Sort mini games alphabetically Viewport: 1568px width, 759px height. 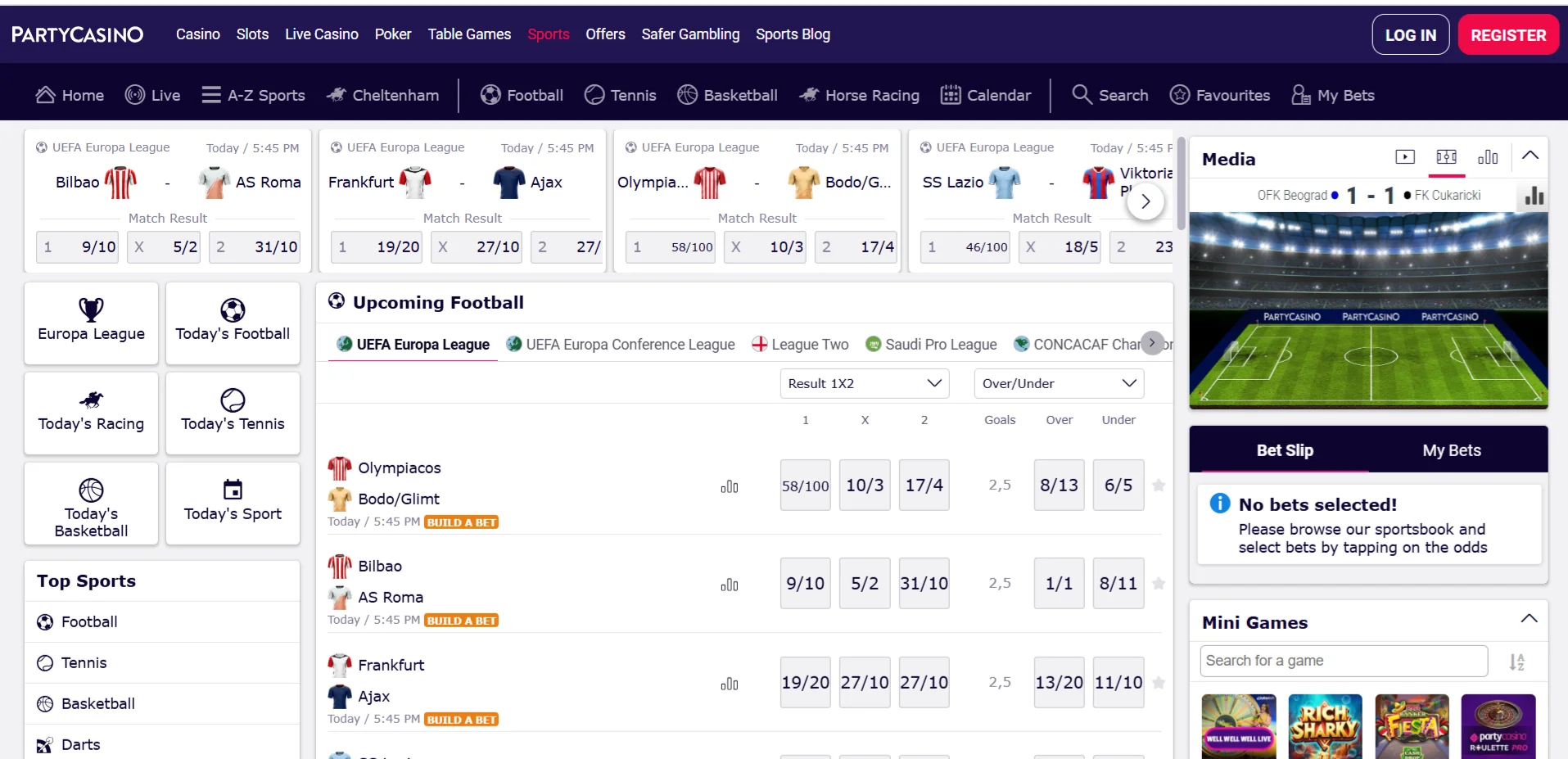click(x=1517, y=662)
